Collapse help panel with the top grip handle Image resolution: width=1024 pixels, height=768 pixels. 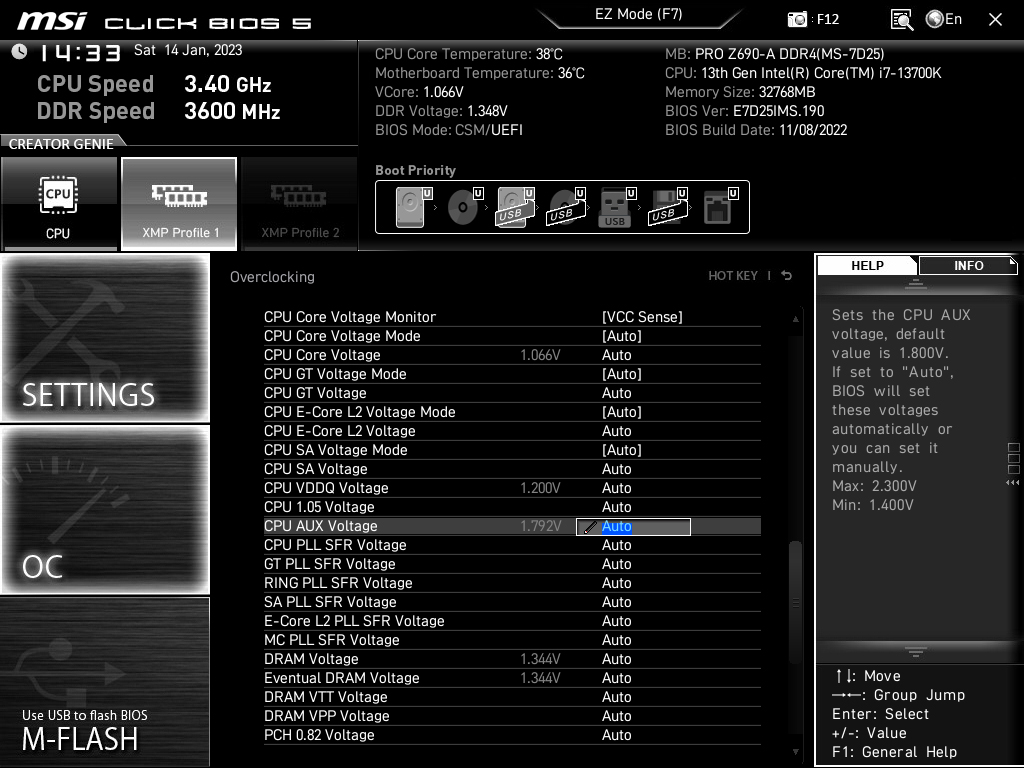(915, 283)
